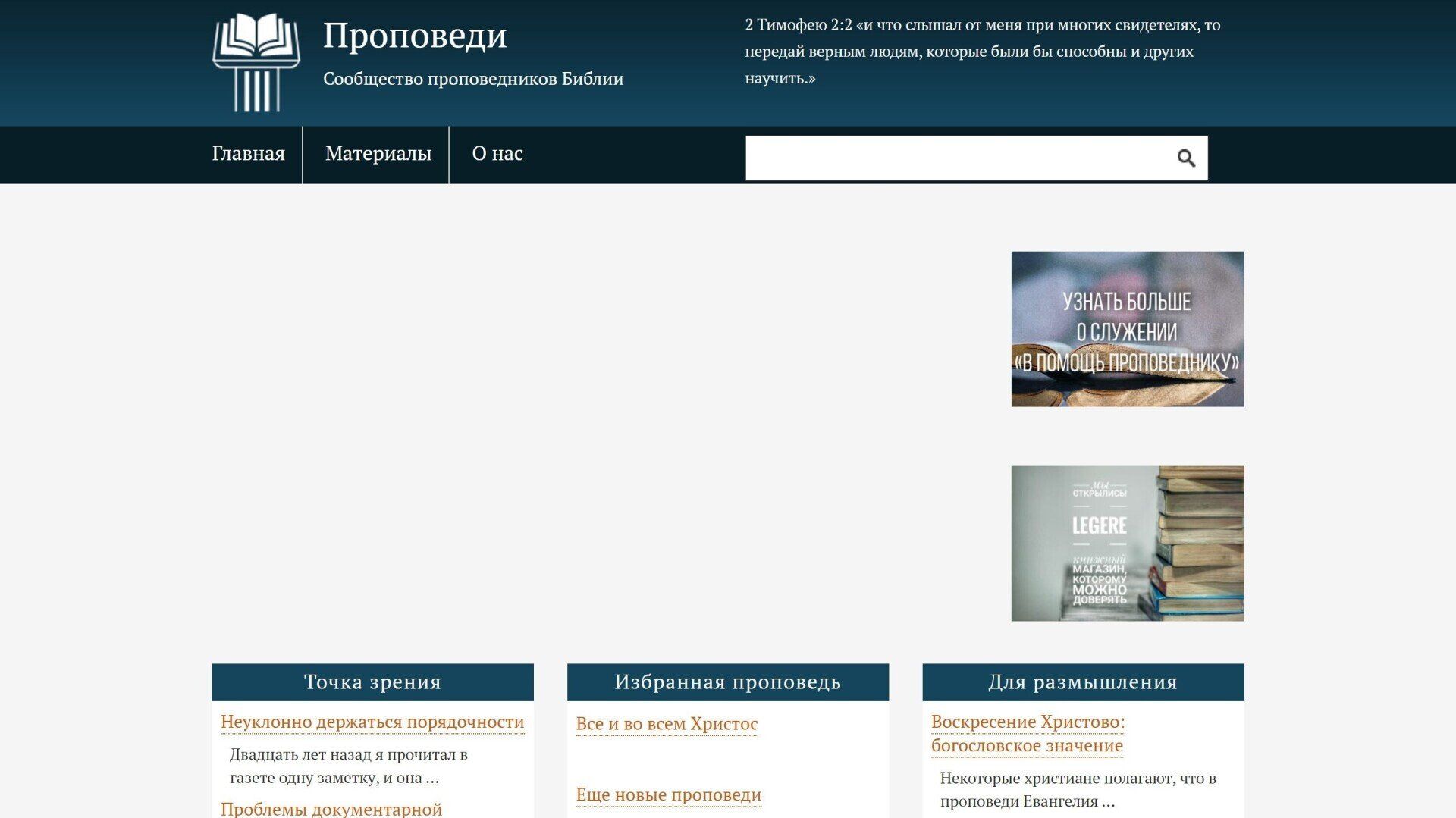Follow the Еще новые проповеди link
The width and height of the screenshot is (1456, 818).
[x=668, y=795]
